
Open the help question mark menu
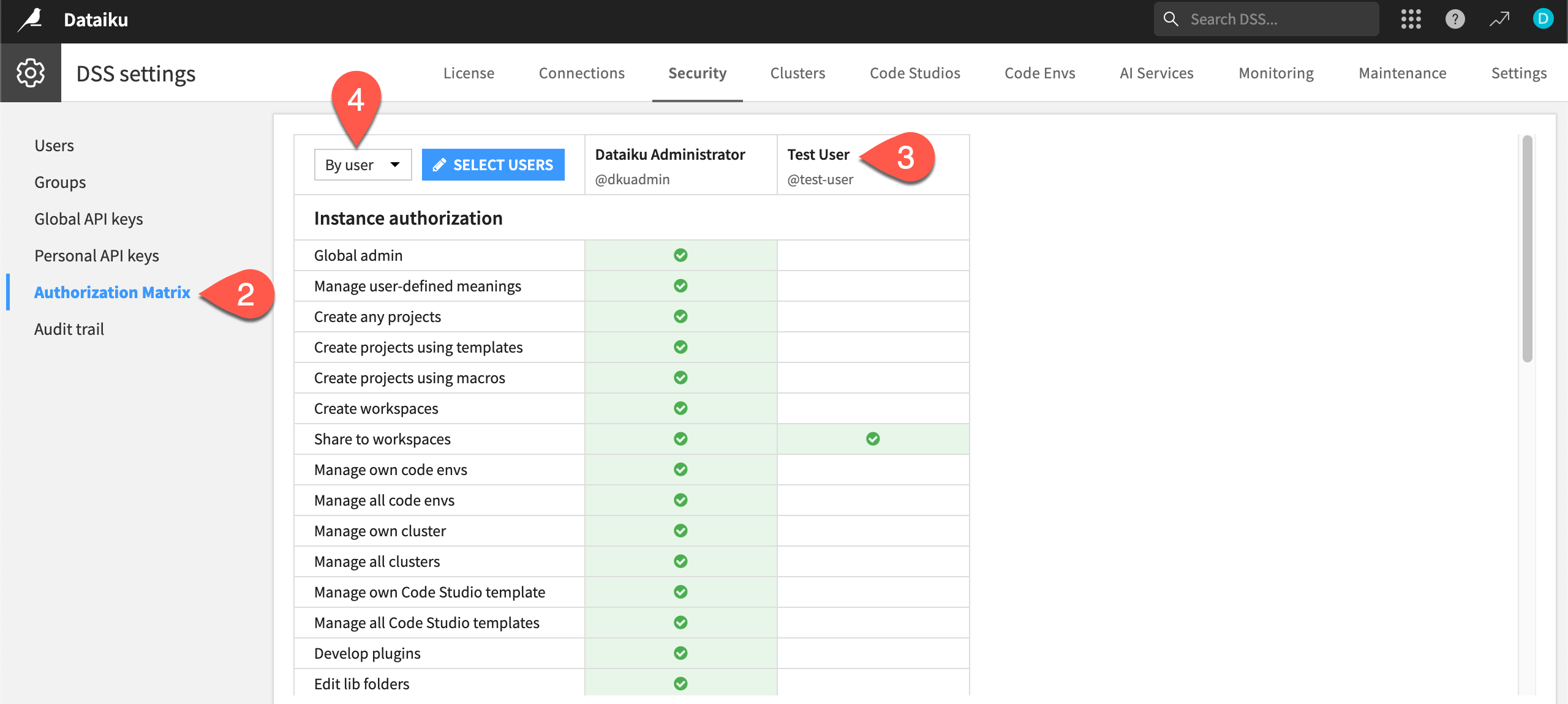point(1455,20)
